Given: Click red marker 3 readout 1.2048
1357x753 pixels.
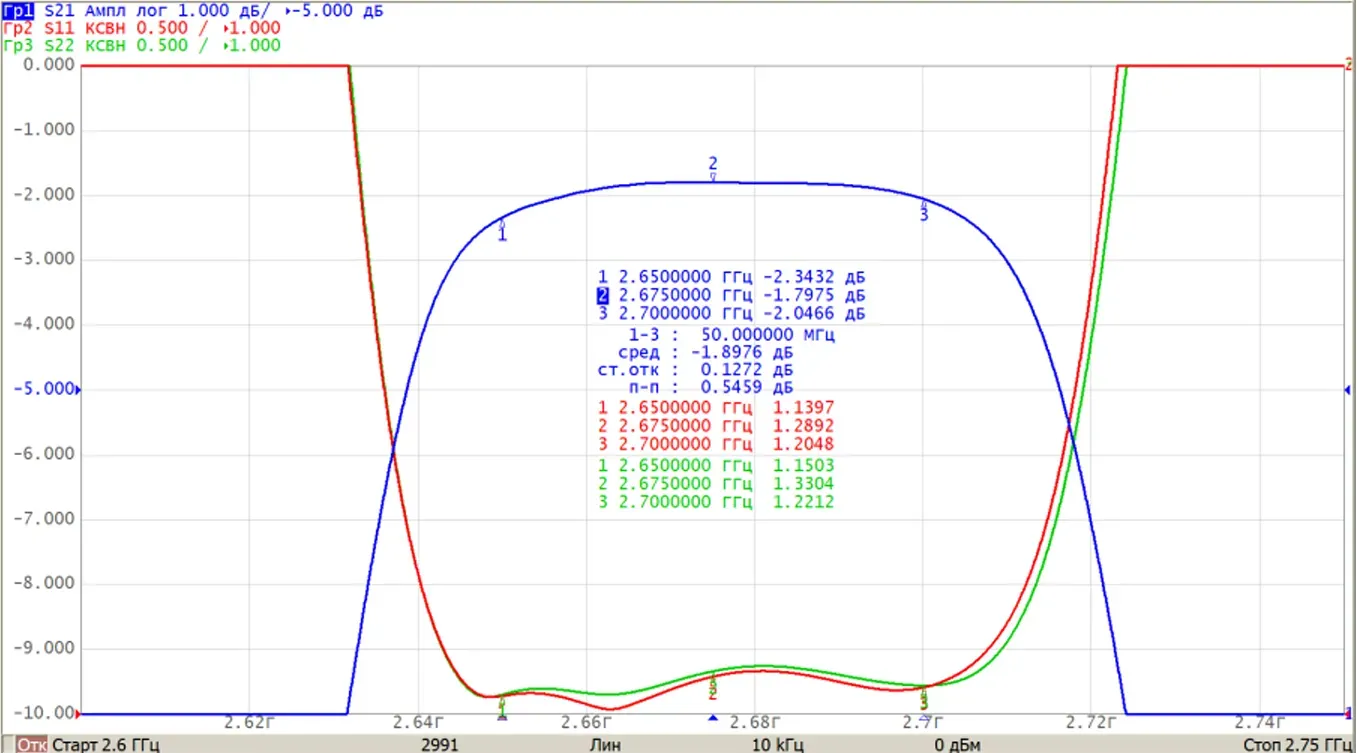Looking at the screenshot, I should click(804, 444).
